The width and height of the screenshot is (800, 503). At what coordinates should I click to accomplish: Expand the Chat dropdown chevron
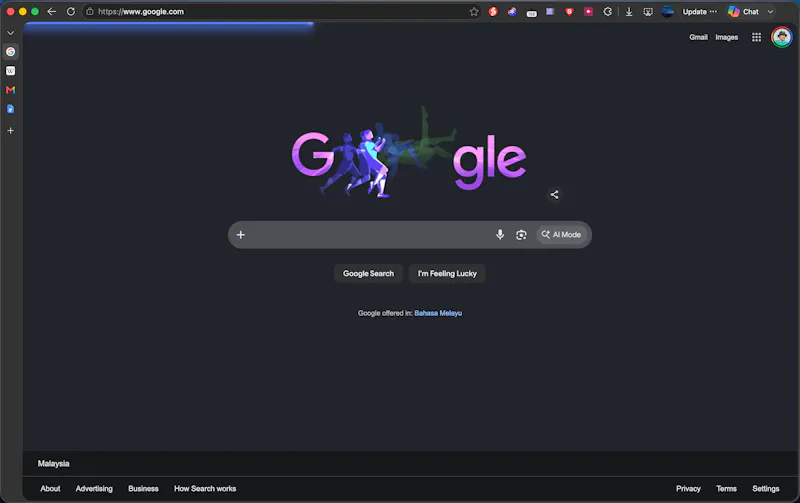tap(770, 11)
